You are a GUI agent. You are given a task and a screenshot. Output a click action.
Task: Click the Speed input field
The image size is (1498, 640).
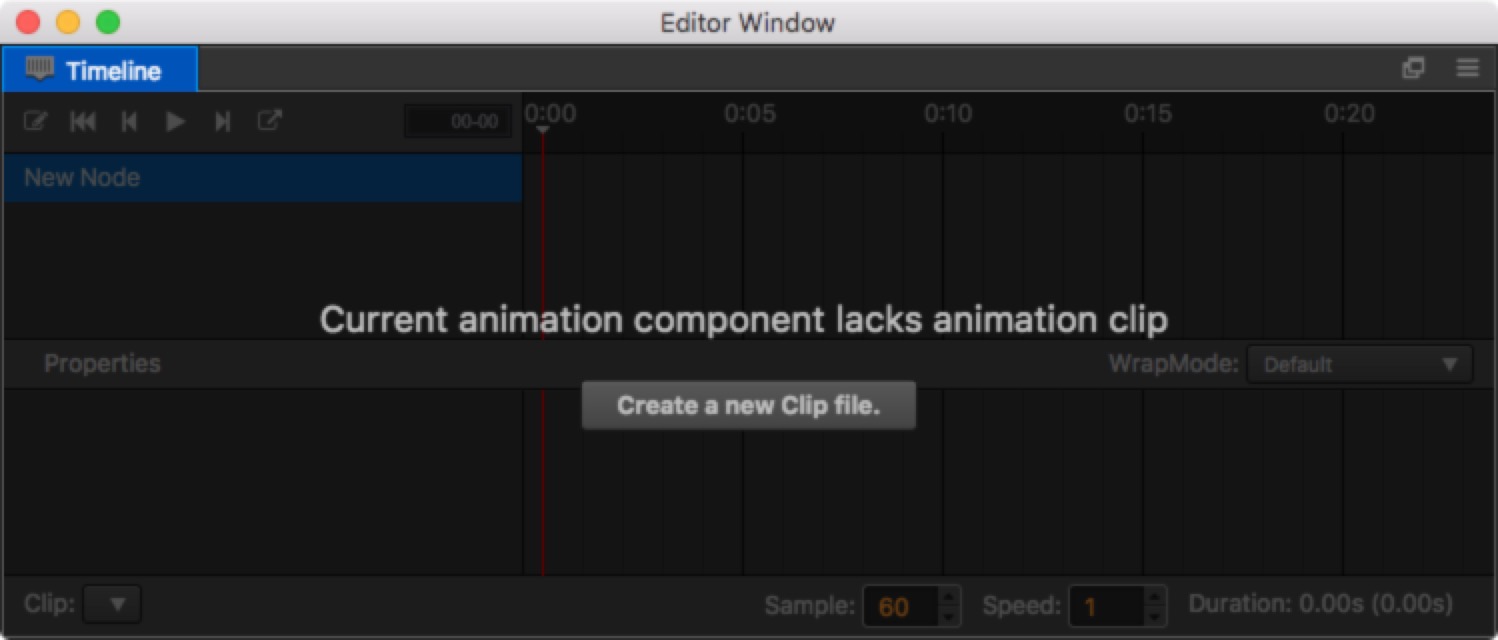(x=1108, y=606)
